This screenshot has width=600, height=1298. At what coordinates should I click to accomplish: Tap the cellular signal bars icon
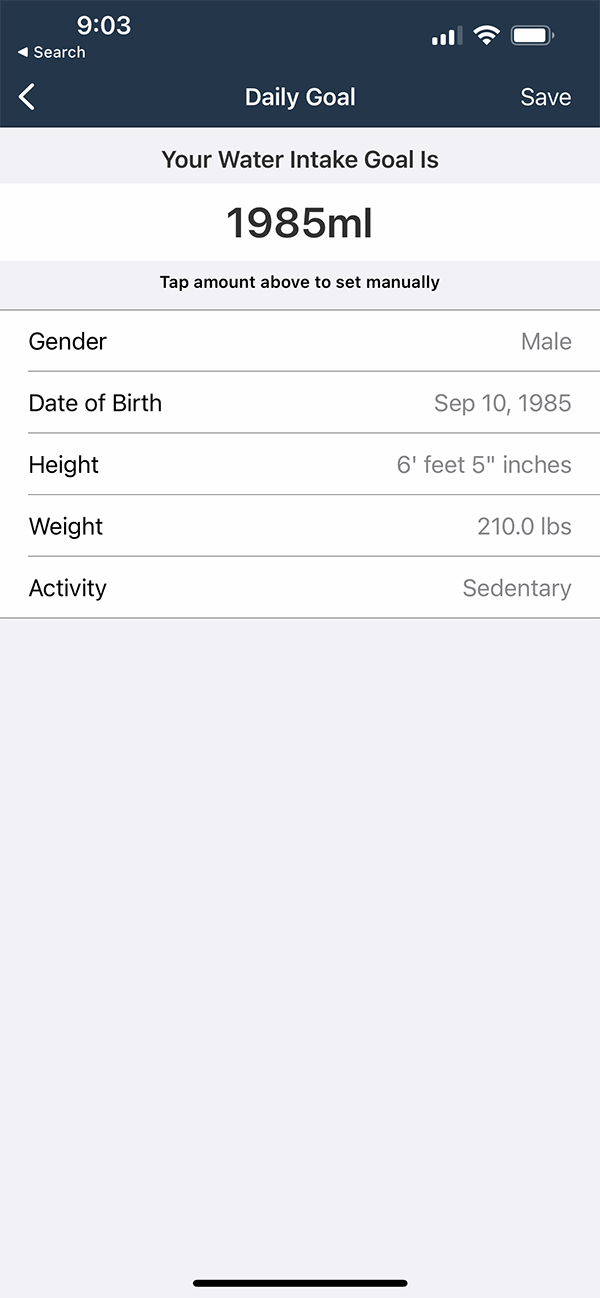pos(446,38)
